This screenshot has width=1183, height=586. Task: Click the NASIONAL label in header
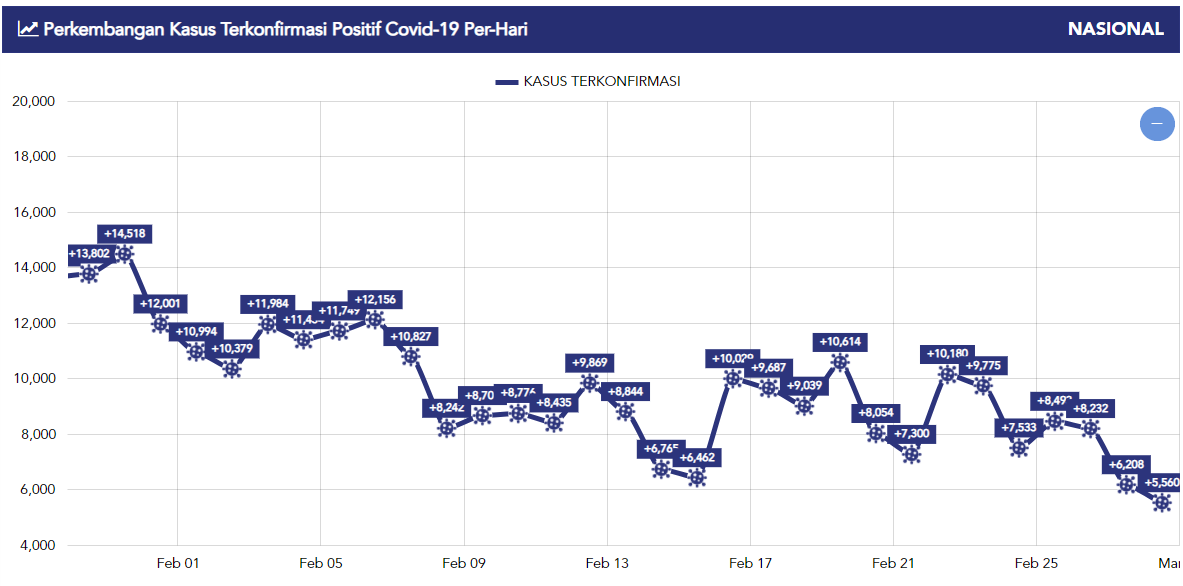(x=1115, y=29)
